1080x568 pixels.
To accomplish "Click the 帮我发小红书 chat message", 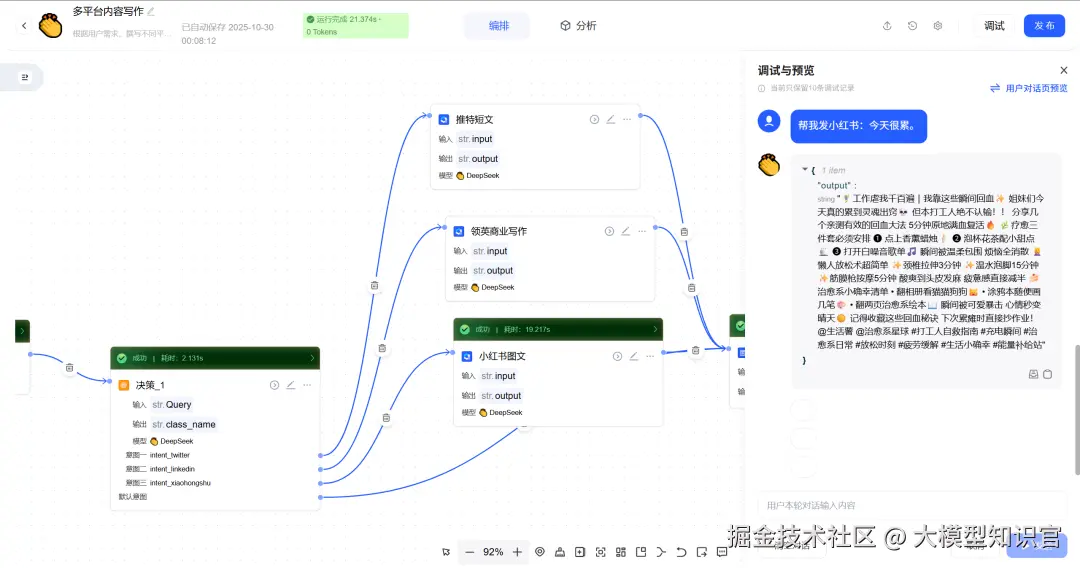I will pos(858,126).
